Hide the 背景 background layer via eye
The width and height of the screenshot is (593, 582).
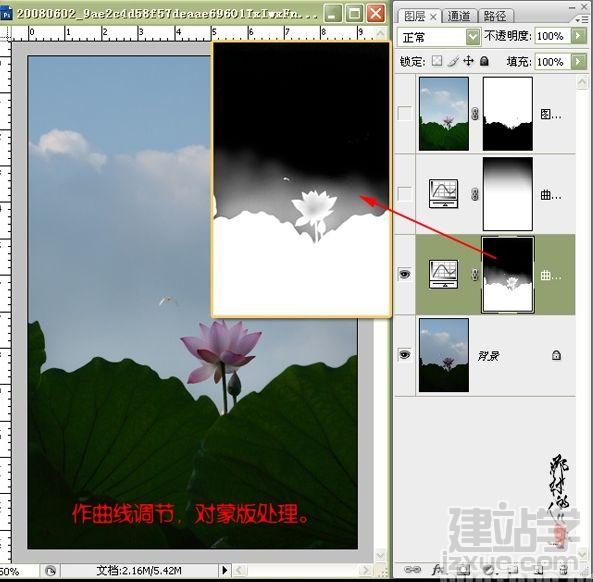(404, 355)
